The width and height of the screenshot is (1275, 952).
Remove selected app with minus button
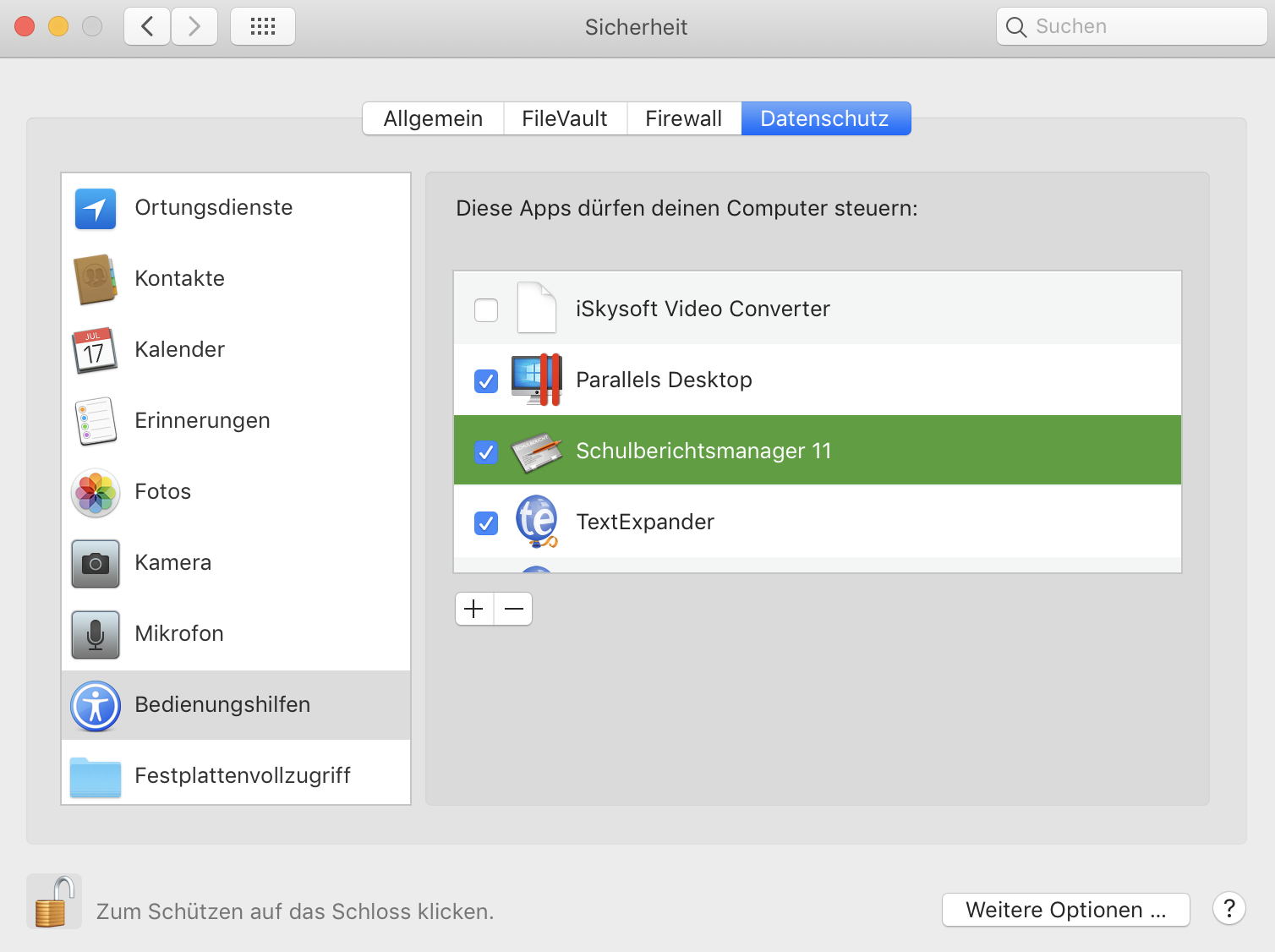514,609
